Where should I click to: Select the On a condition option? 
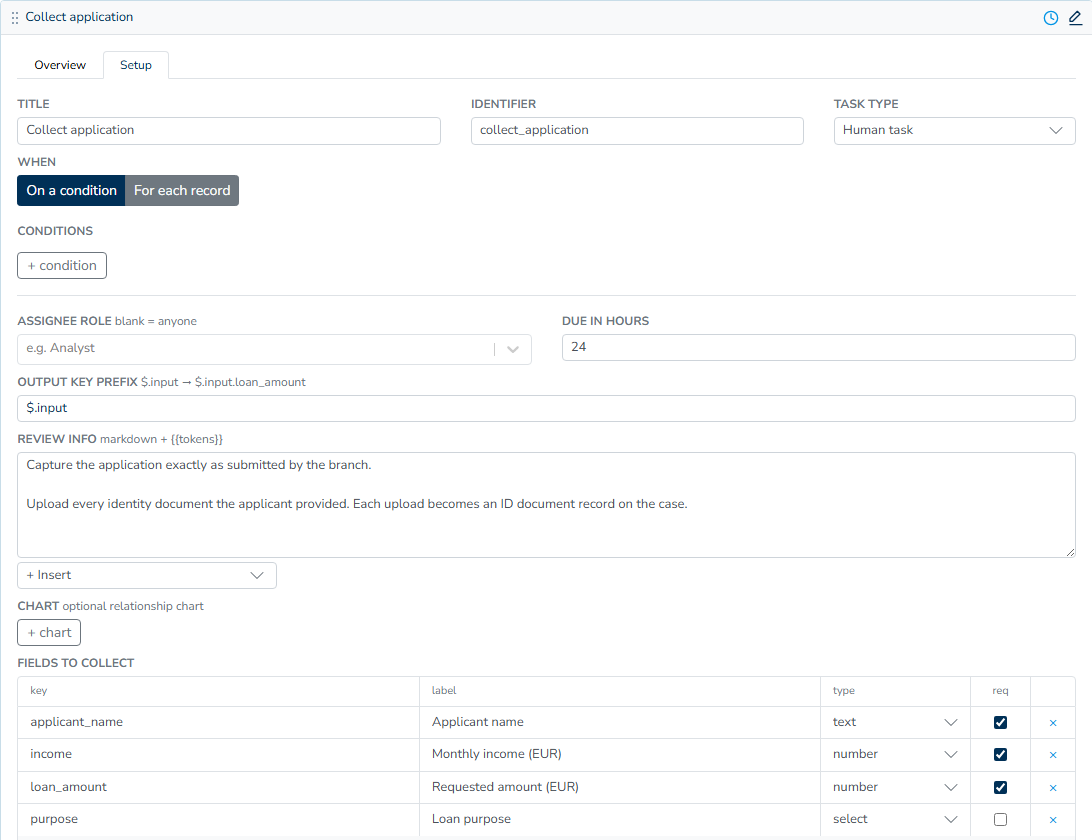71,190
